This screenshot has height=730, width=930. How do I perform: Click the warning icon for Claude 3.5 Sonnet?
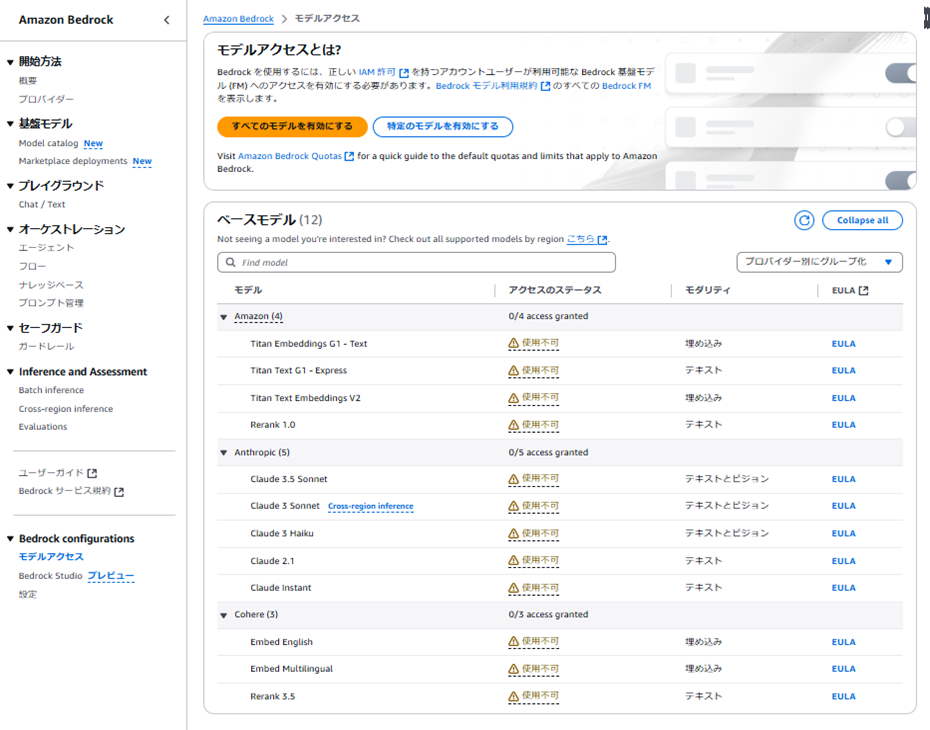coord(514,479)
